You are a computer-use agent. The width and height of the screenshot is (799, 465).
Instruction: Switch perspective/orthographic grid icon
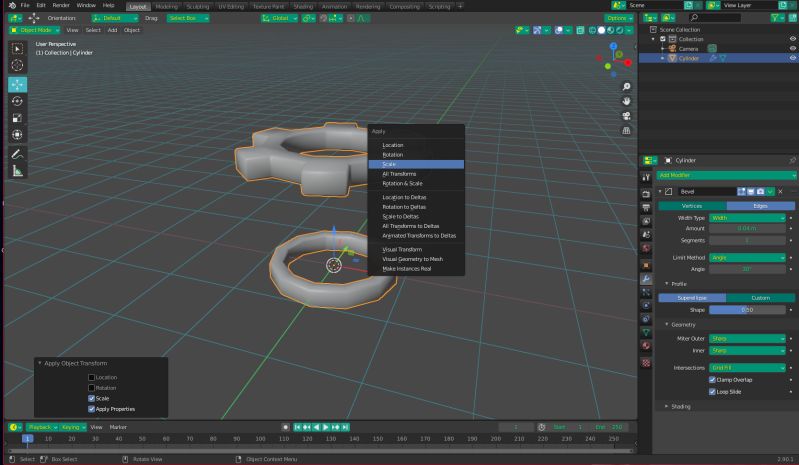click(x=626, y=131)
